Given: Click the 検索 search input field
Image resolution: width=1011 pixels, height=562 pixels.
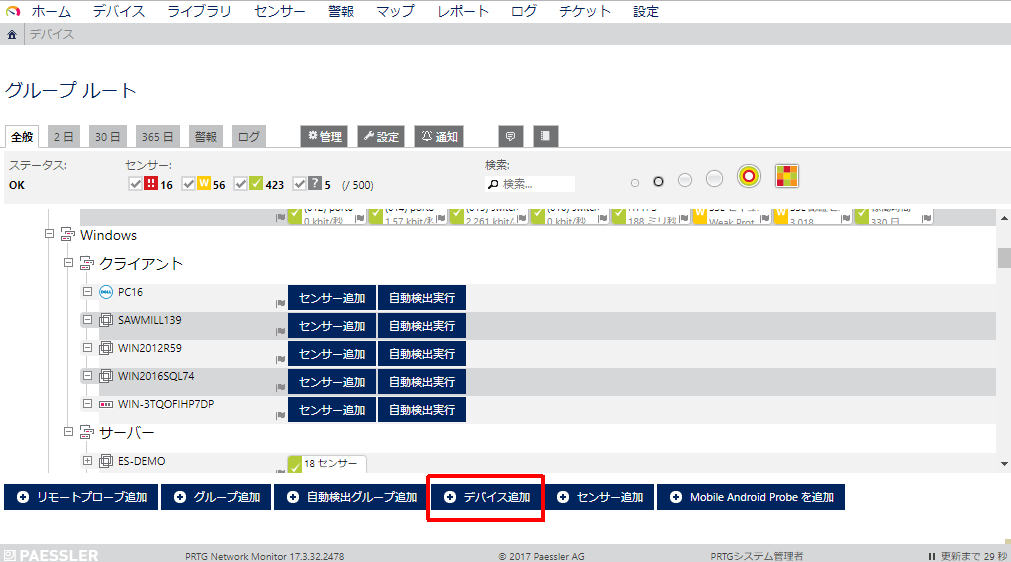Looking at the screenshot, I should (530, 184).
